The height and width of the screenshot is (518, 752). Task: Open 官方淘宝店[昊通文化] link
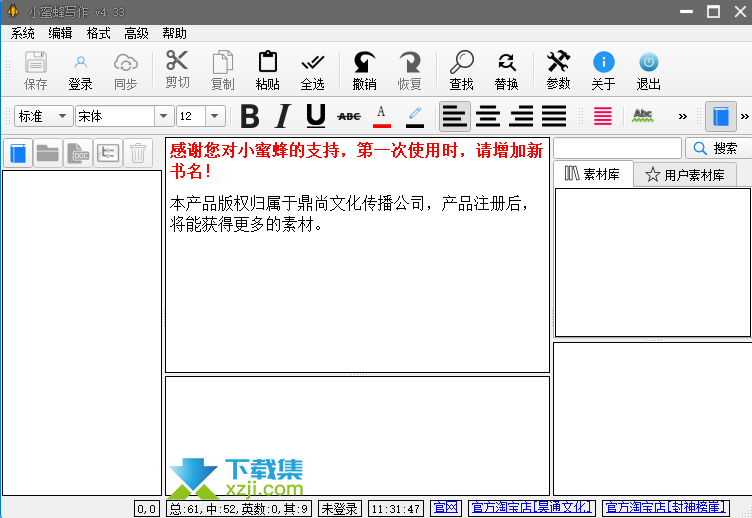[x=531, y=508]
